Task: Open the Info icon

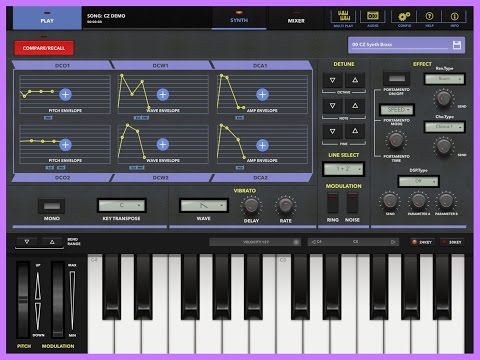Action: pyautogui.click(x=454, y=16)
